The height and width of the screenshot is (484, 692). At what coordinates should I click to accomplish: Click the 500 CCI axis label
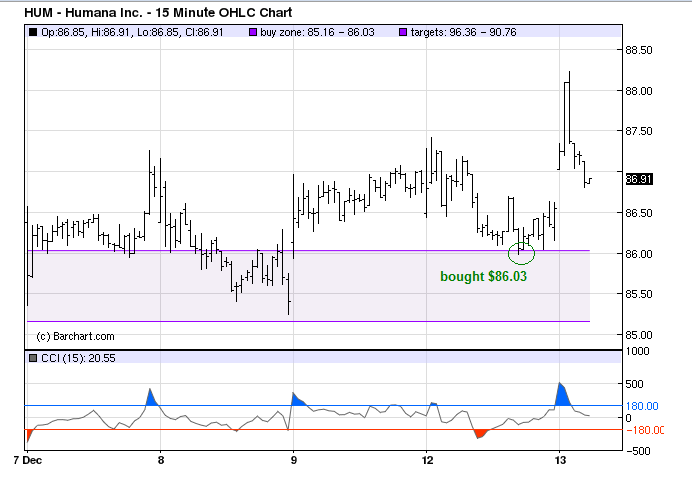click(634, 384)
